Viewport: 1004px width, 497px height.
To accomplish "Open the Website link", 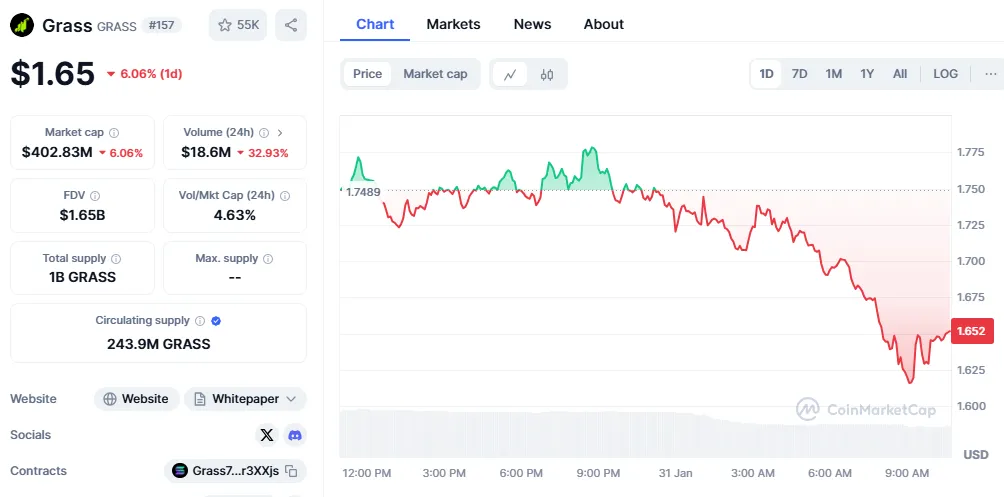I will pos(137,399).
